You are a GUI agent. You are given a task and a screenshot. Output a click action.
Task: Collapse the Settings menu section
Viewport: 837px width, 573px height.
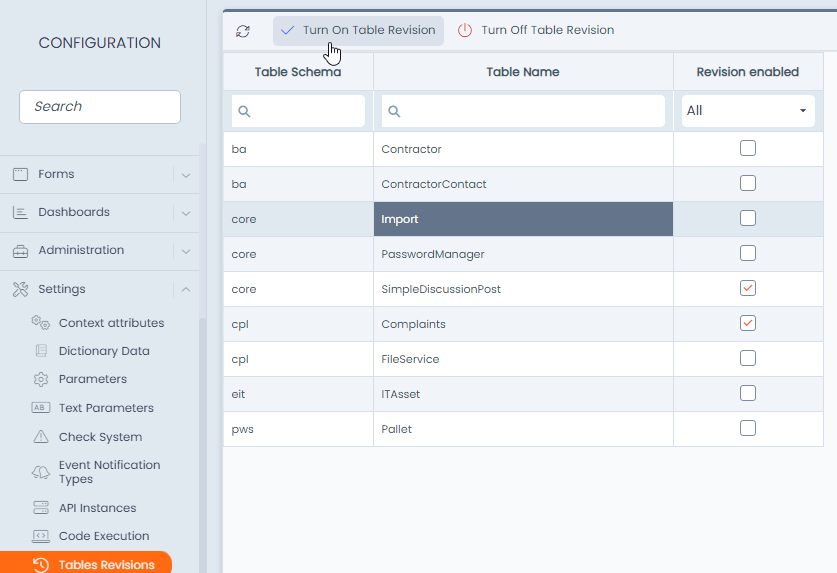(186, 290)
